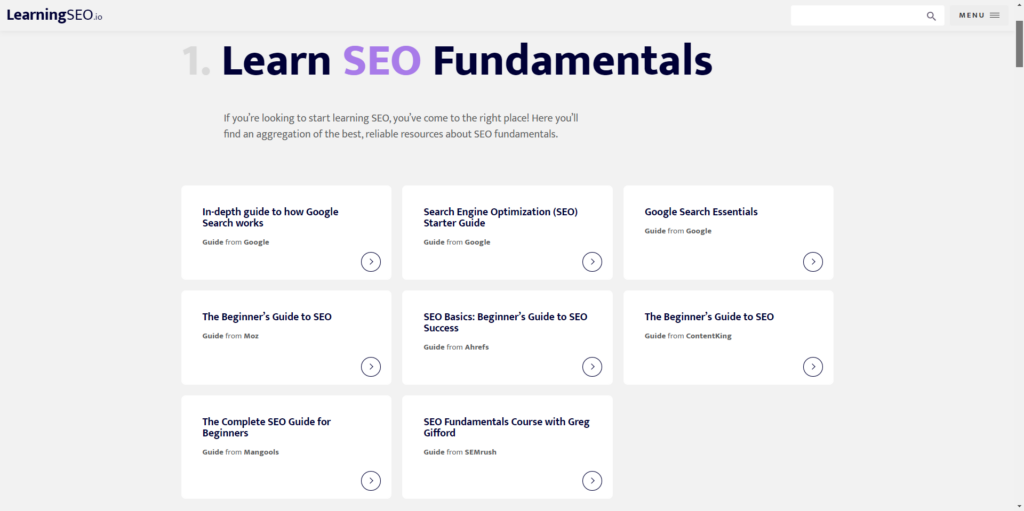Select the ContentKing "Beginner's Guide to SEO" title
1024x511 pixels.
709,317
